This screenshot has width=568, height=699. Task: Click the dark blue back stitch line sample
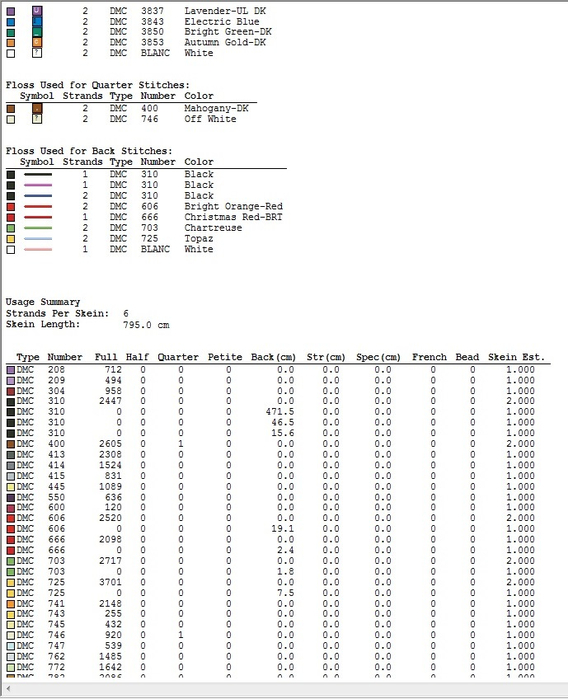(x=38, y=196)
